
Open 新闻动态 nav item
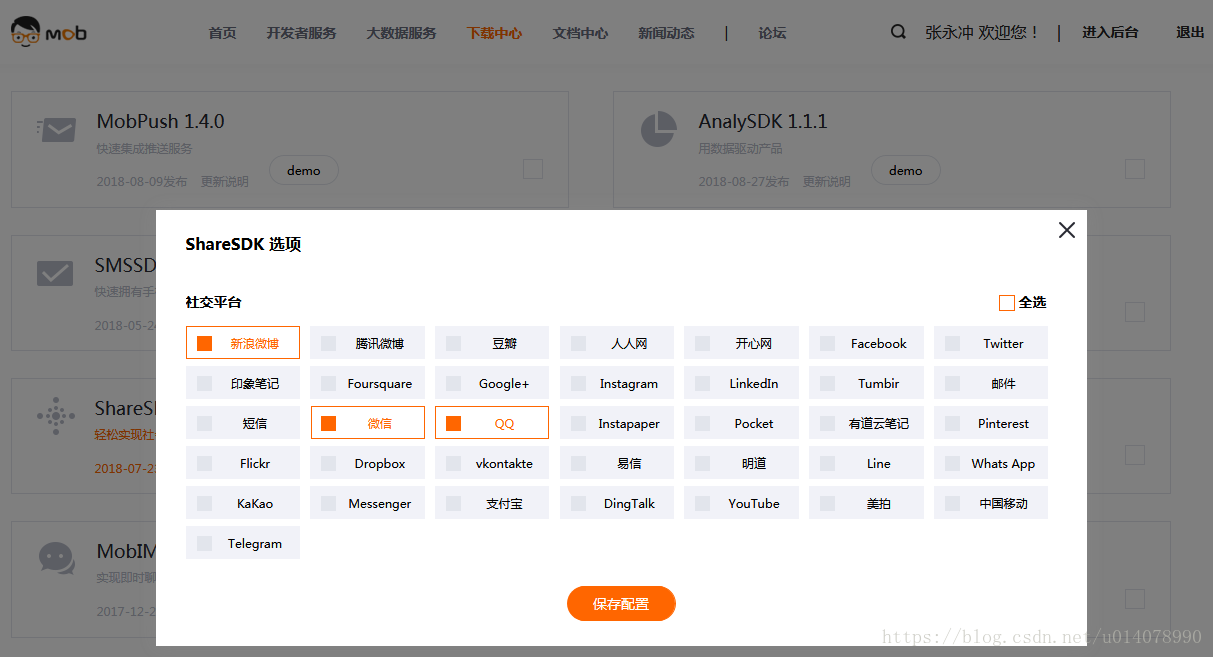pyautogui.click(x=666, y=33)
